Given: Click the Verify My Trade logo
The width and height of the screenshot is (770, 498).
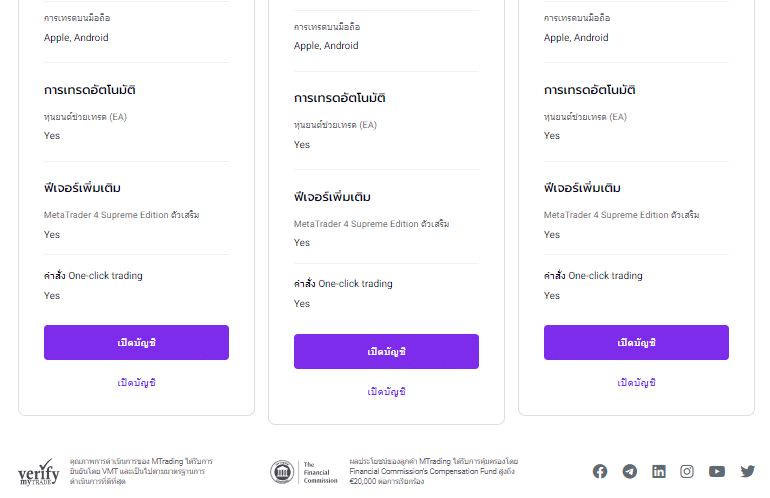Looking at the screenshot, I should 39,472.
